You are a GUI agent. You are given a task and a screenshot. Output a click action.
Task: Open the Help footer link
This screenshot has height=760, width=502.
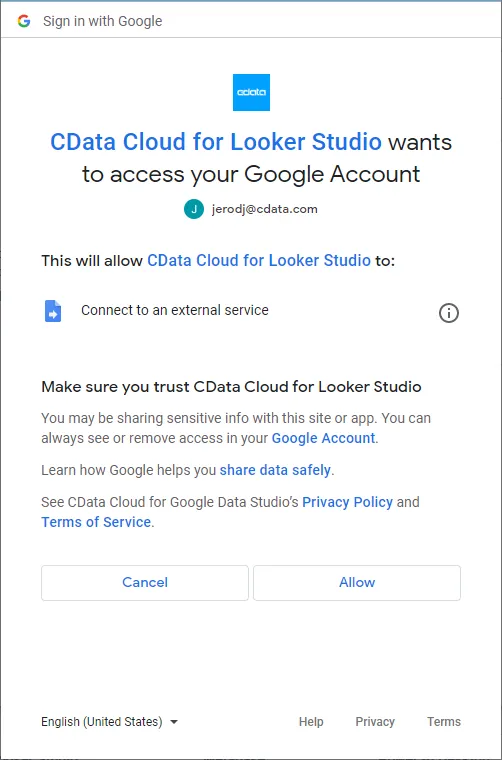(311, 722)
